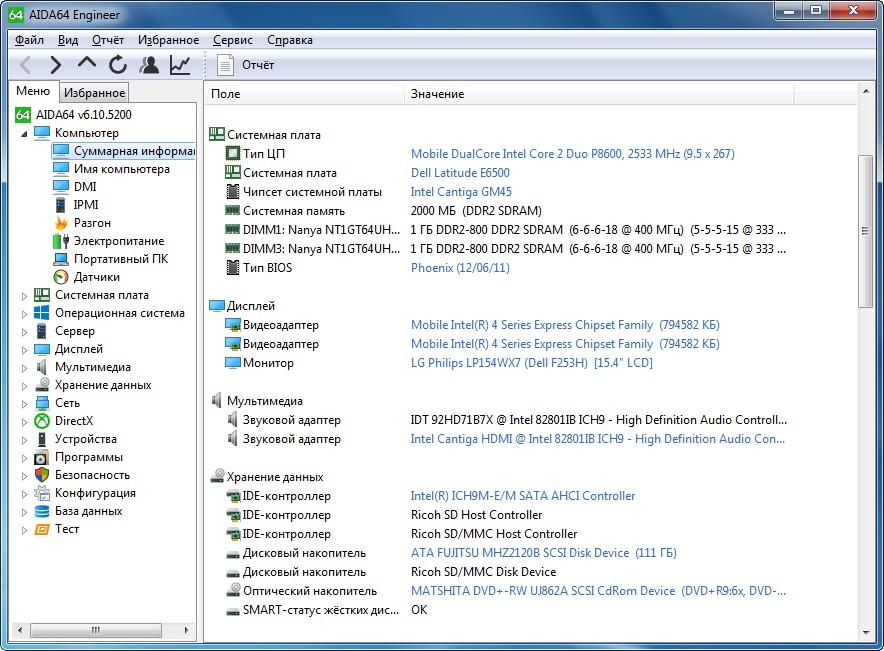Click the Мультимедиа speaker tree icon
Screen dimensions: 884x651
pos(42,367)
